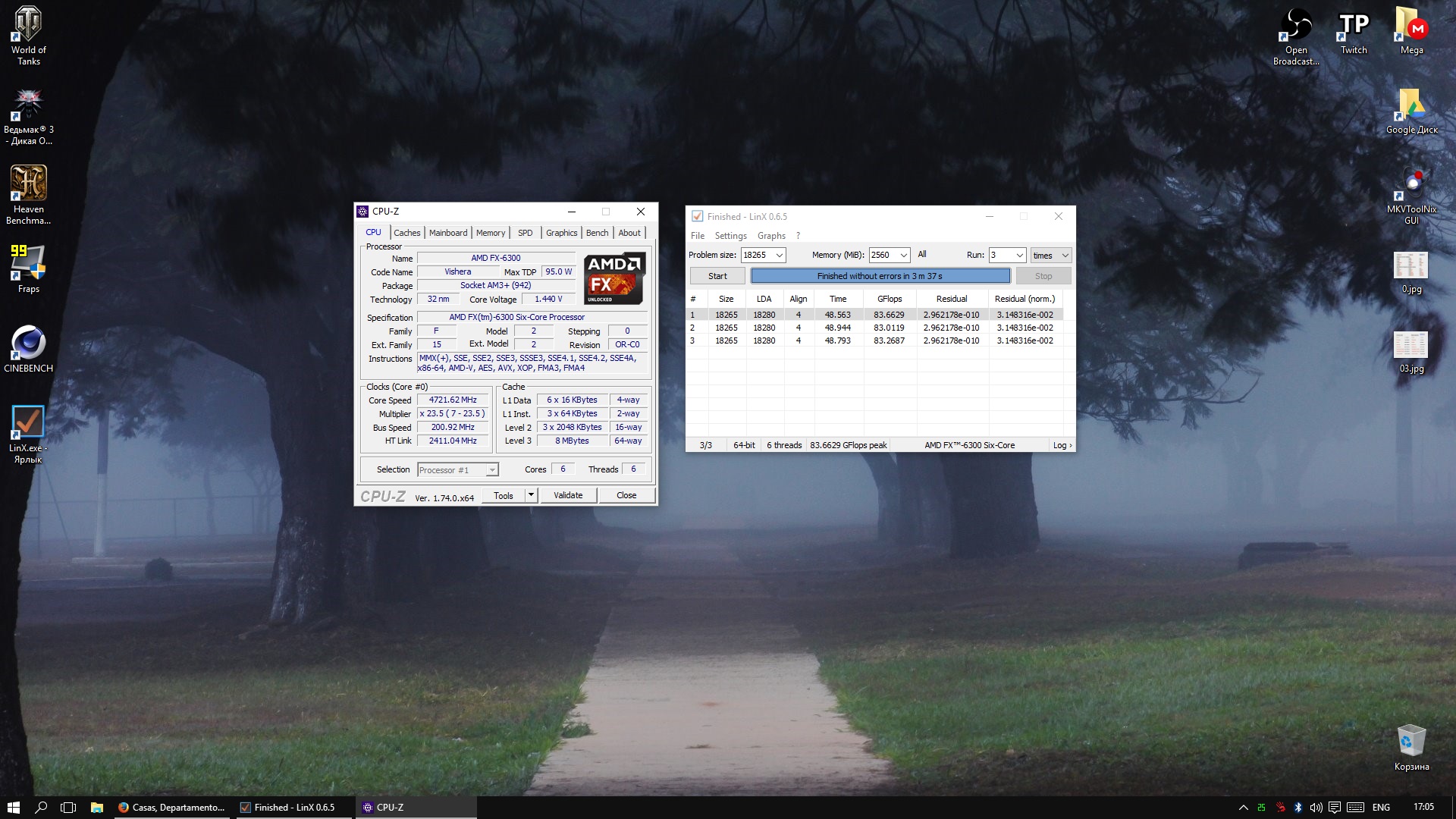
Task: Click the LinX finished progress bar
Action: (880, 276)
